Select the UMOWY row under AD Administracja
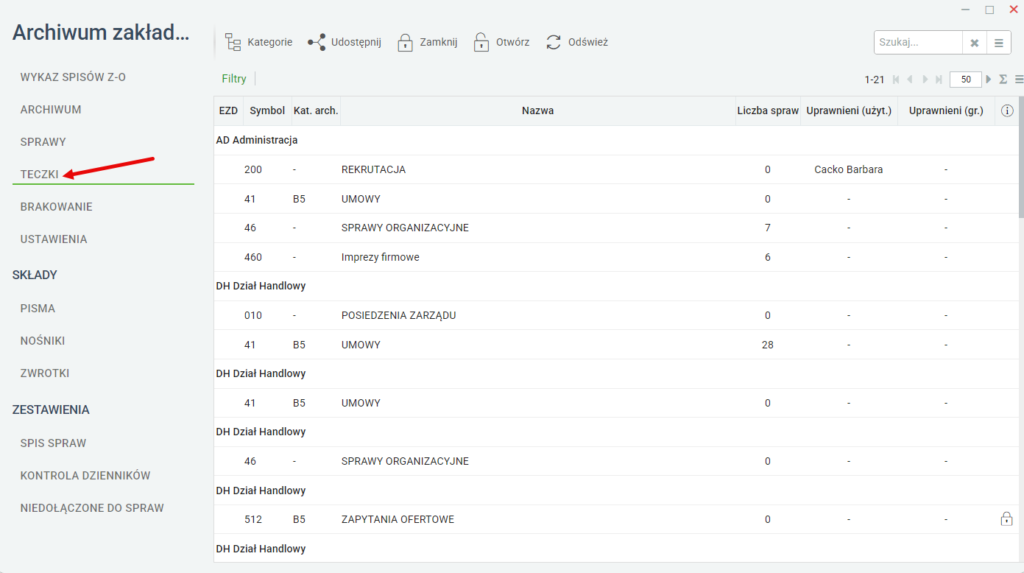This screenshot has width=1024, height=573. click(616, 199)
